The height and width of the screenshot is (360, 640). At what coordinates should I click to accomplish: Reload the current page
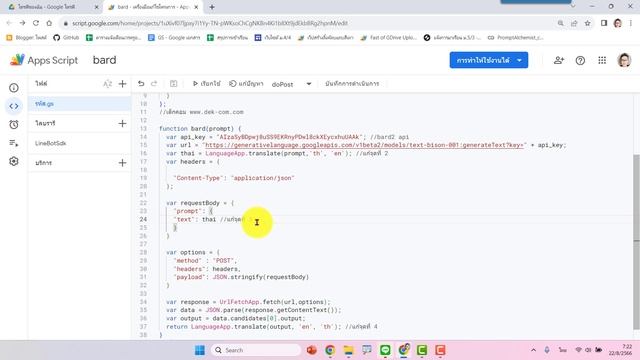tap(36, 23)
